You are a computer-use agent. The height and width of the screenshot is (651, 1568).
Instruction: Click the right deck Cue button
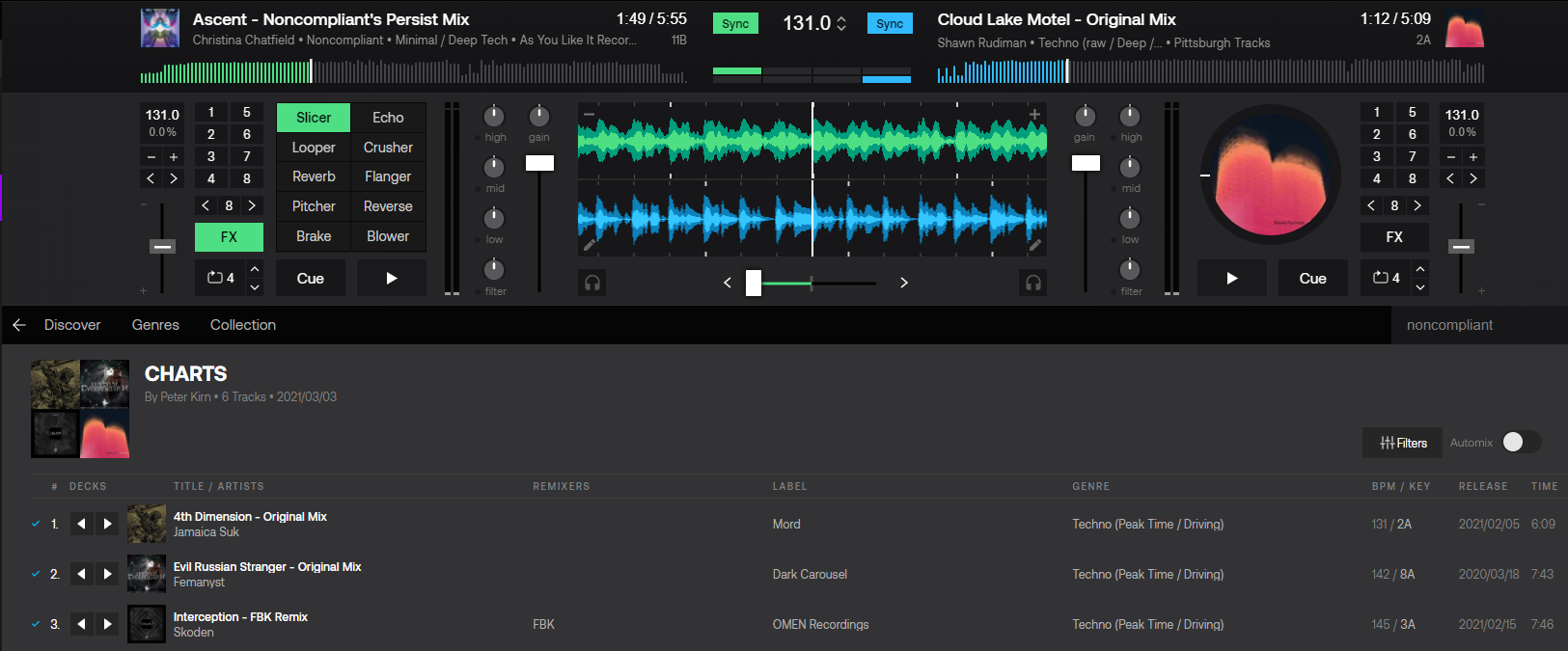(x=1312, y=279)
